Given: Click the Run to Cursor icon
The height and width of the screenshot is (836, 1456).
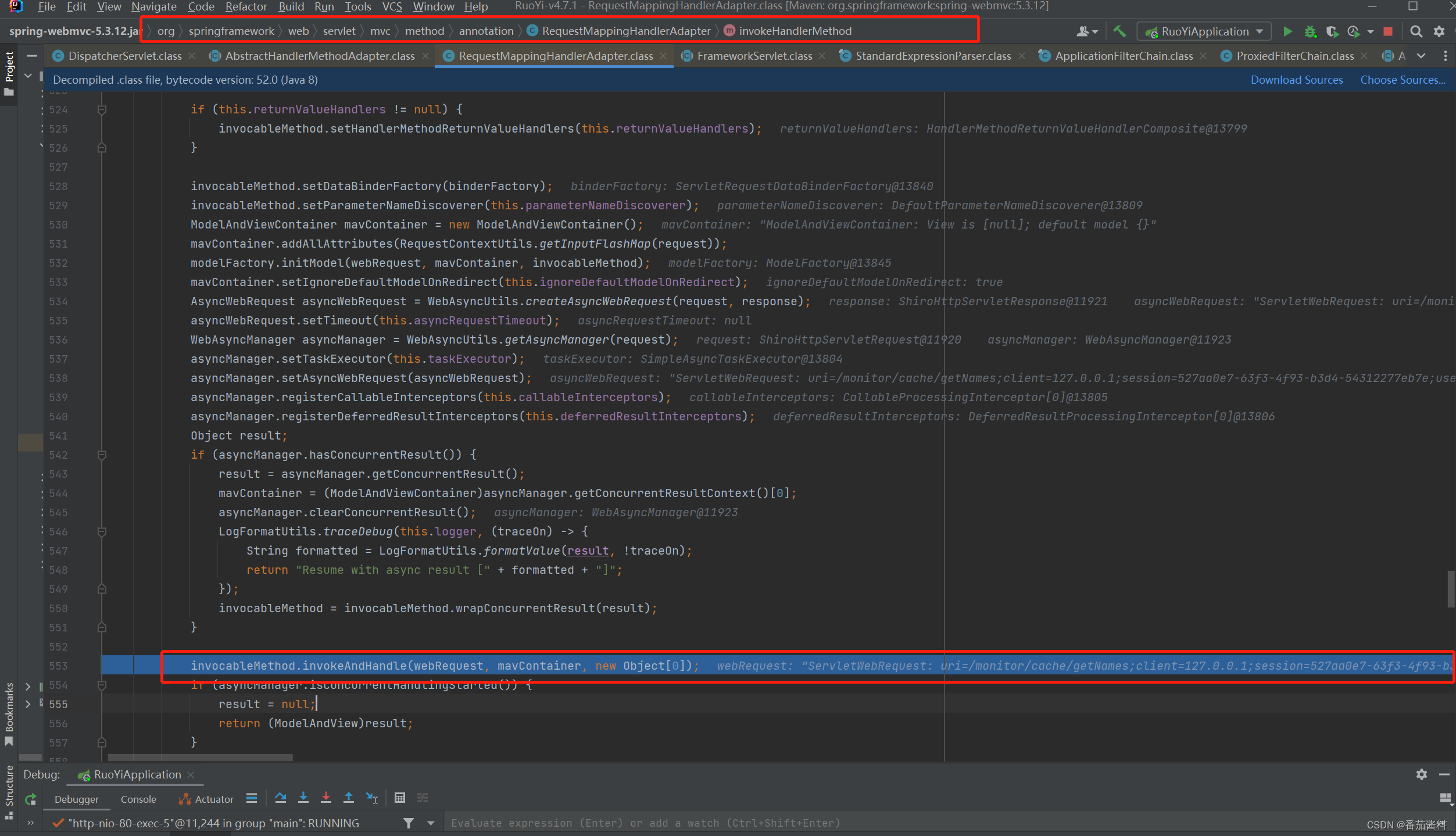Looking at the screenshot, I should tap(372, 798).
